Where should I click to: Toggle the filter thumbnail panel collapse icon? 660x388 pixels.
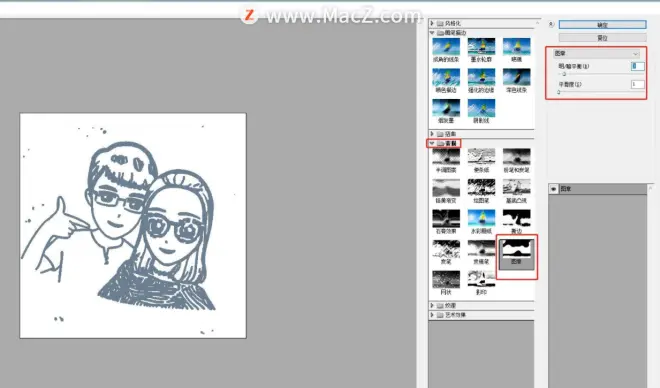tap(551, 24)
